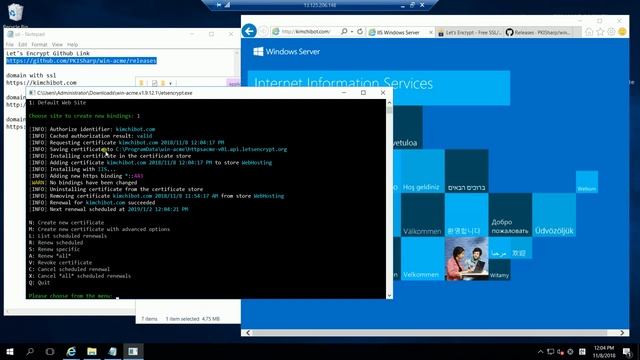The height and width of the screenshot is (360, 640).
Task: Open Task View on the taskbar
Action: (50, 351)
